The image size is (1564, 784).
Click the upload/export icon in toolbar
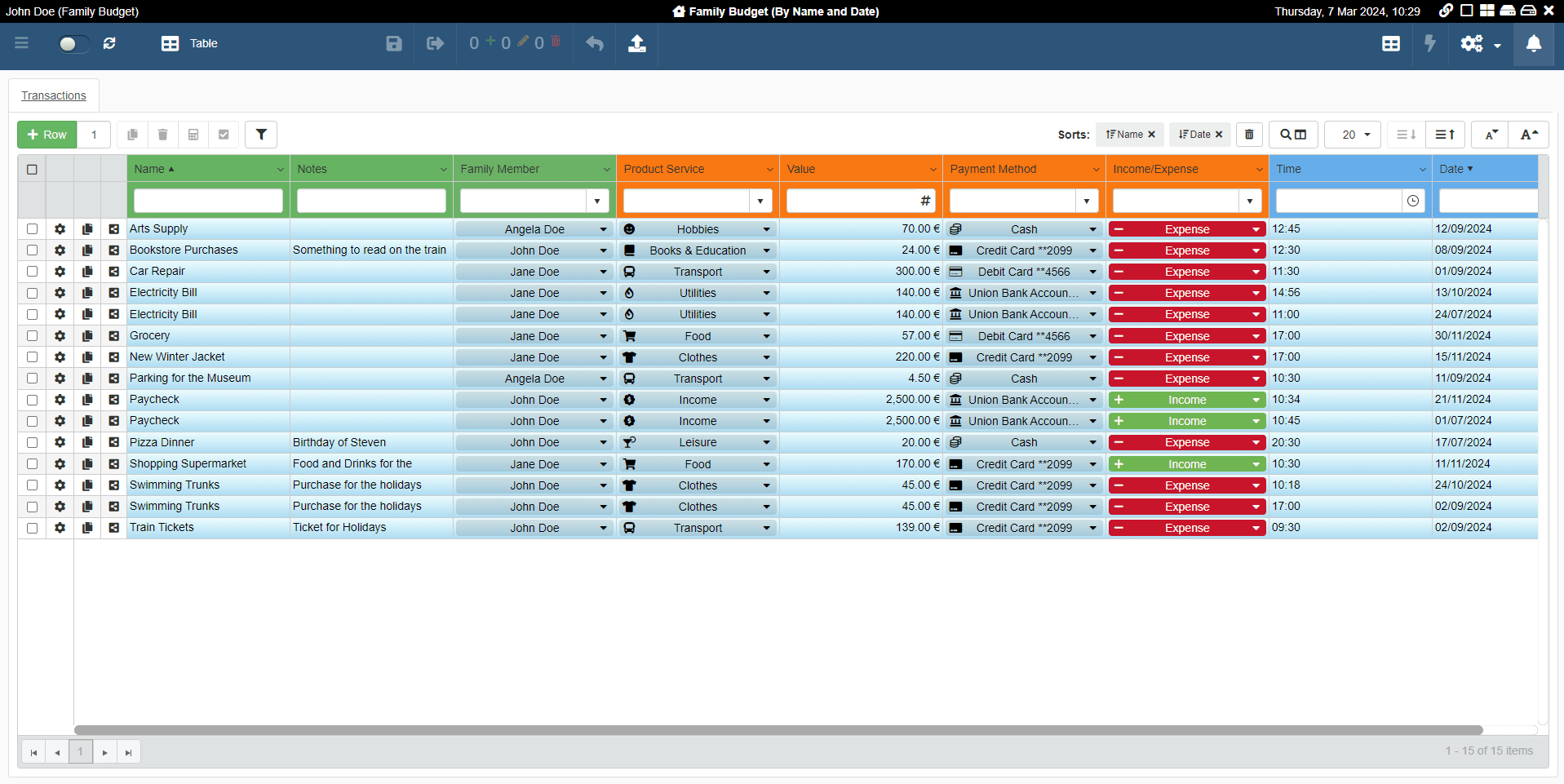point(637,43)
